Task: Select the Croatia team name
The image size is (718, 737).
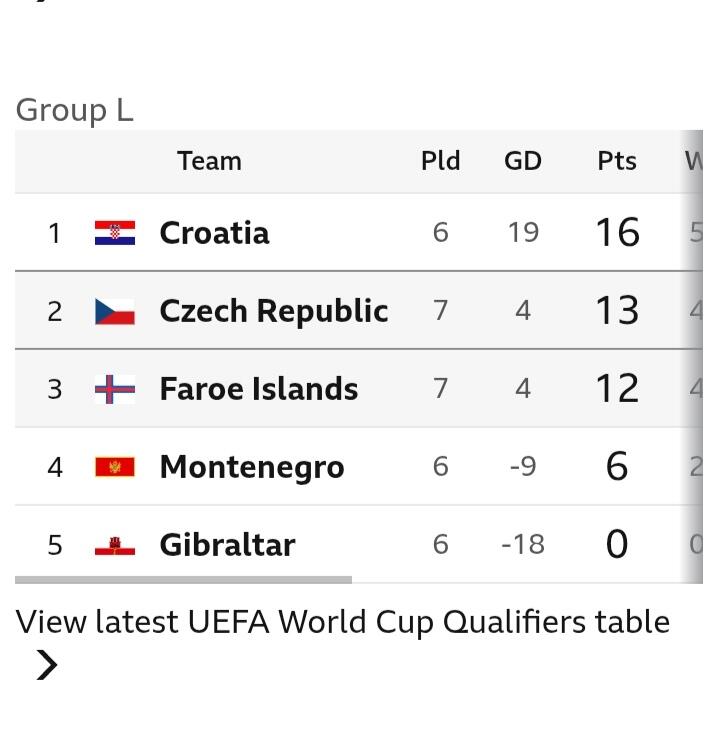Action: click(x=214, y=233)
